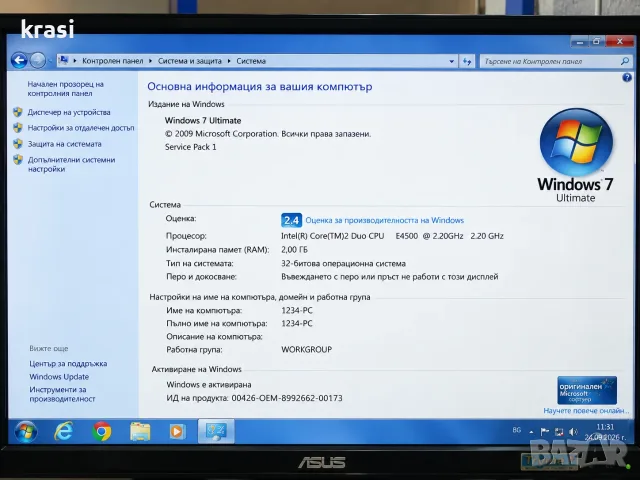Image resolution: width=640 pixels, height=480 pixels.
Task: Click the 2.4 performance score badge
Action: pyautogui.click(x=291, y=220)
